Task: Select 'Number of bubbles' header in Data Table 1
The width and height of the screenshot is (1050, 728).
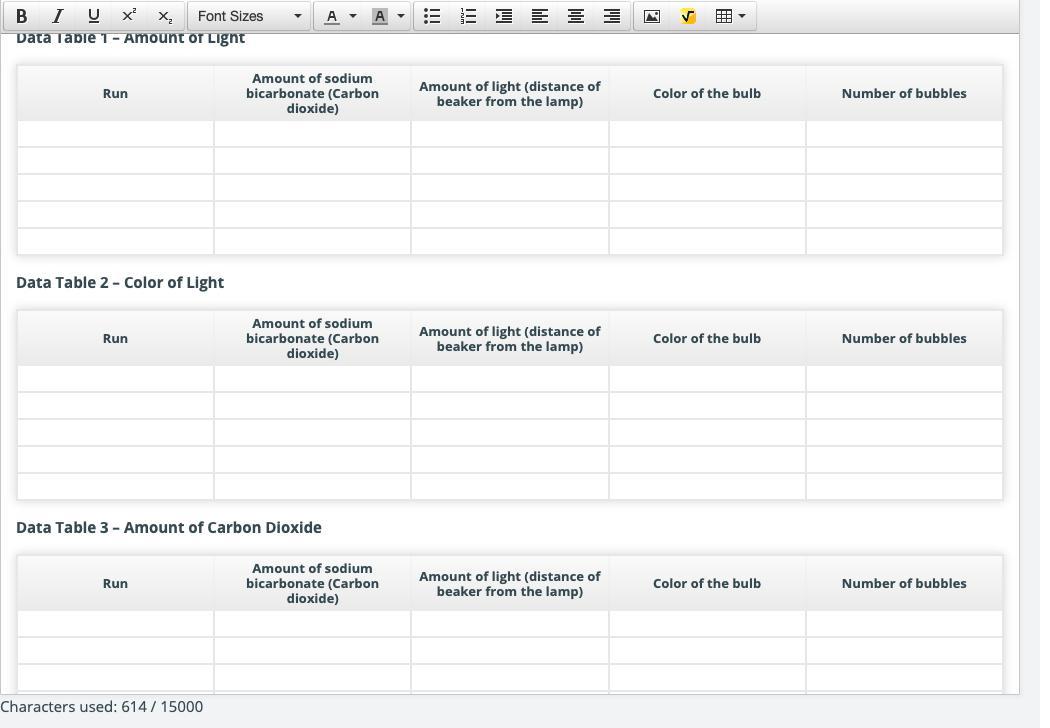Action: pos(904,94)
